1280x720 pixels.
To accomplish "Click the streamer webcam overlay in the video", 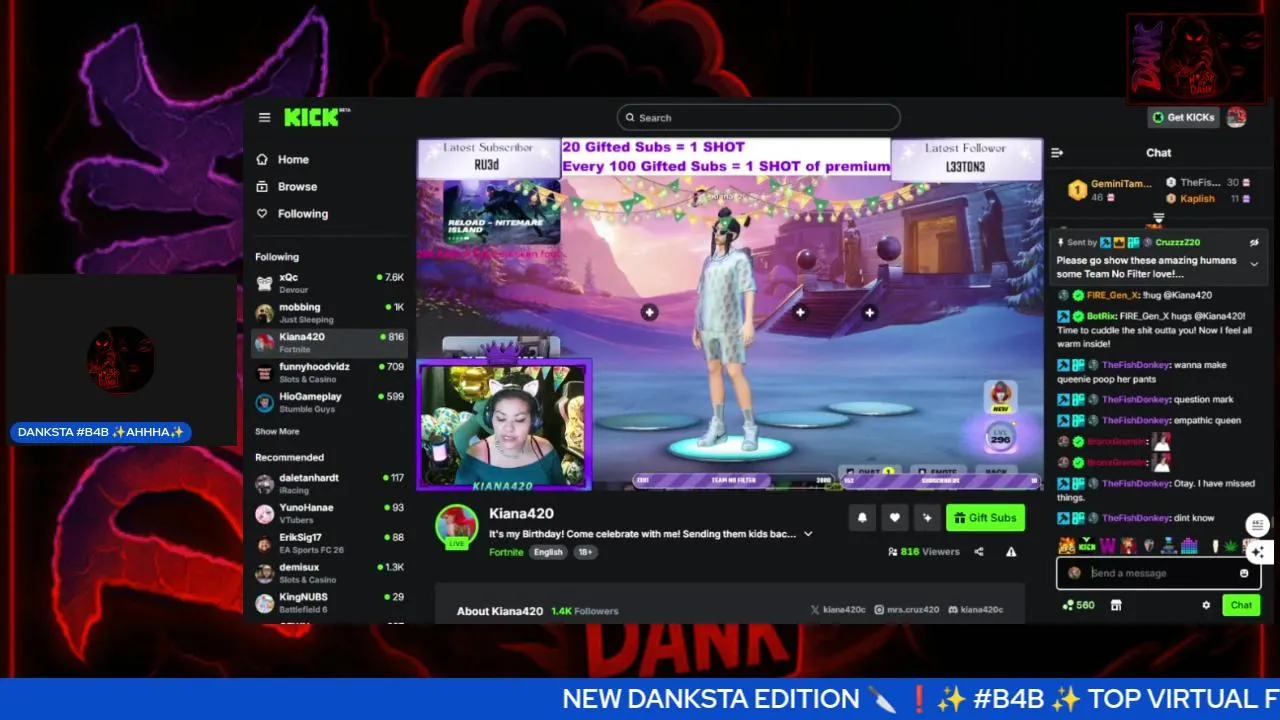I will point(504,426).
